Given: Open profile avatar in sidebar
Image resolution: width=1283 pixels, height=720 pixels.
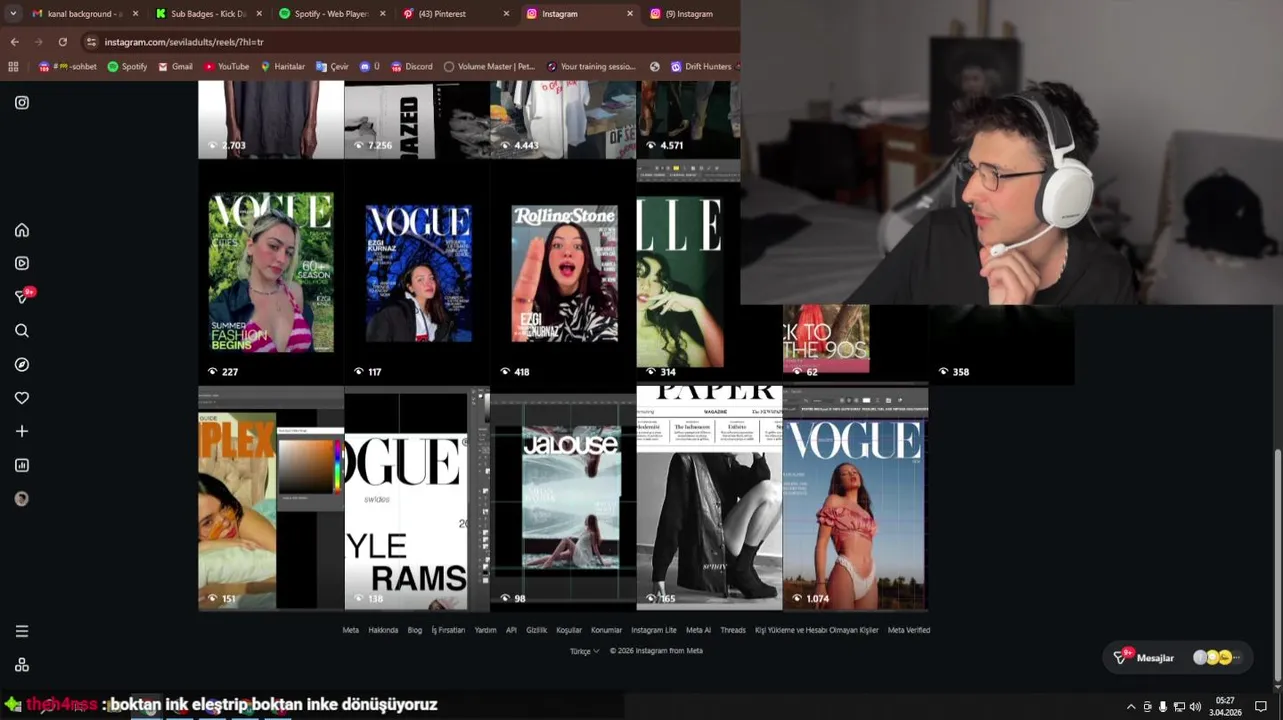Looking at the screenshot, I should tap(22, 499).
